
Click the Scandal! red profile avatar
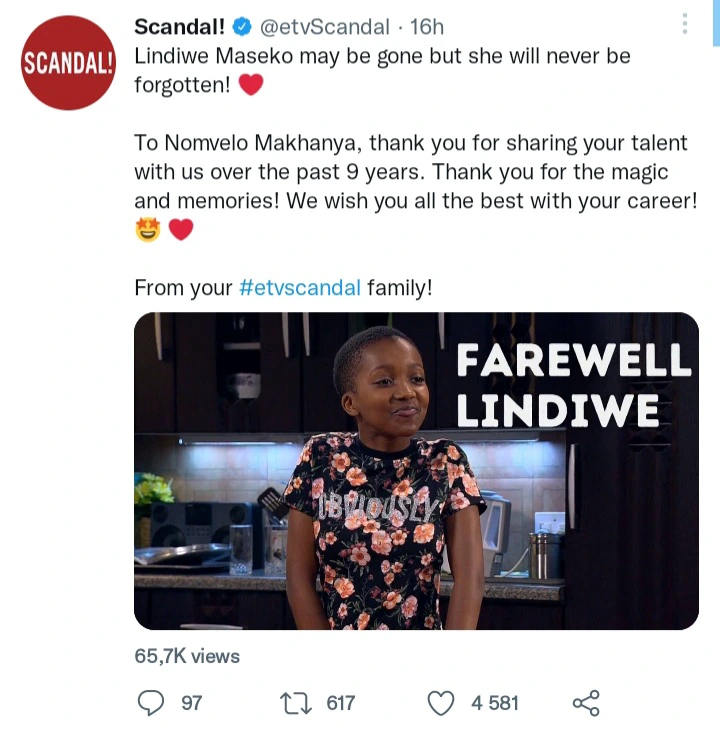point(68,63)
